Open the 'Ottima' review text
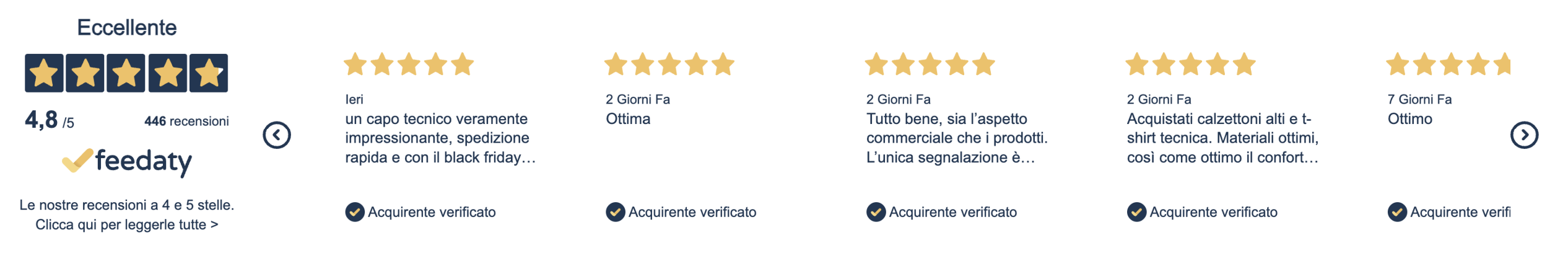 pos(628,119)
